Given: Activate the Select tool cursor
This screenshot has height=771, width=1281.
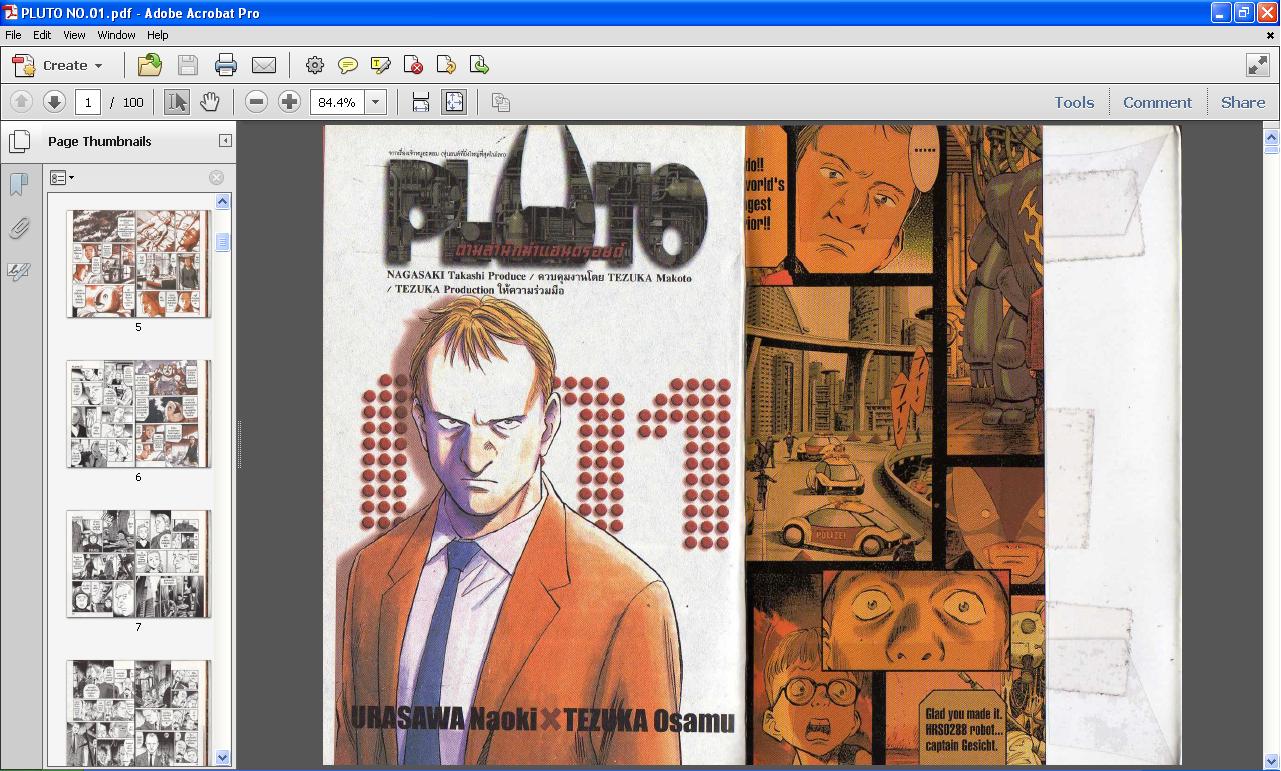Looking at the screenshot, I should pos(177,102).
